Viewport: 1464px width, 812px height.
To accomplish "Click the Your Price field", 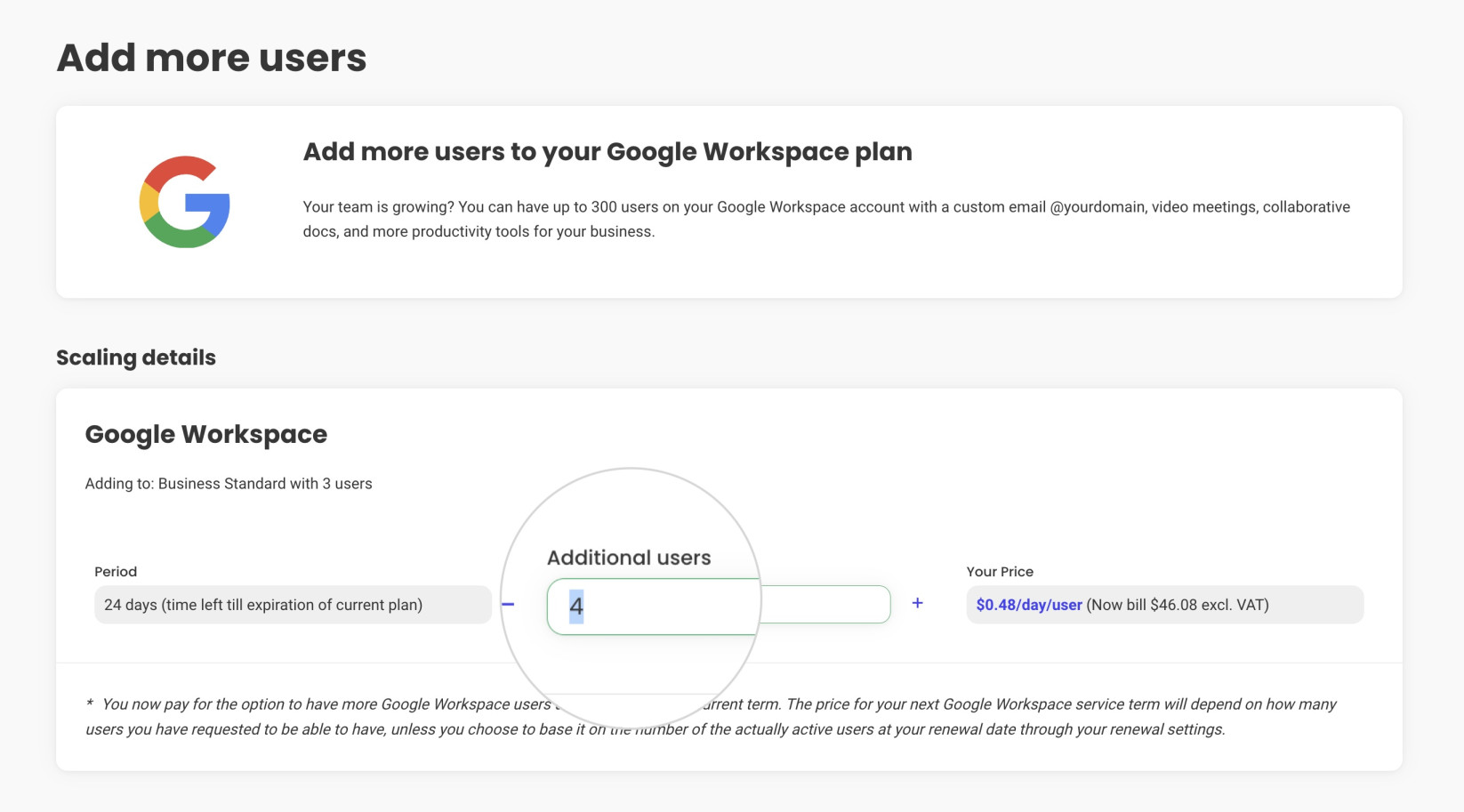I will click(1164, 605).
